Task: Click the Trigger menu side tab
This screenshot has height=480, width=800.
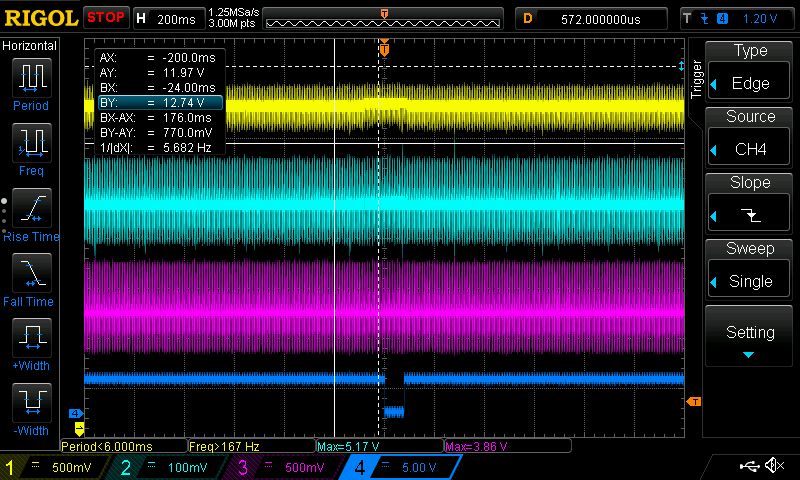Action: point(696,79)
